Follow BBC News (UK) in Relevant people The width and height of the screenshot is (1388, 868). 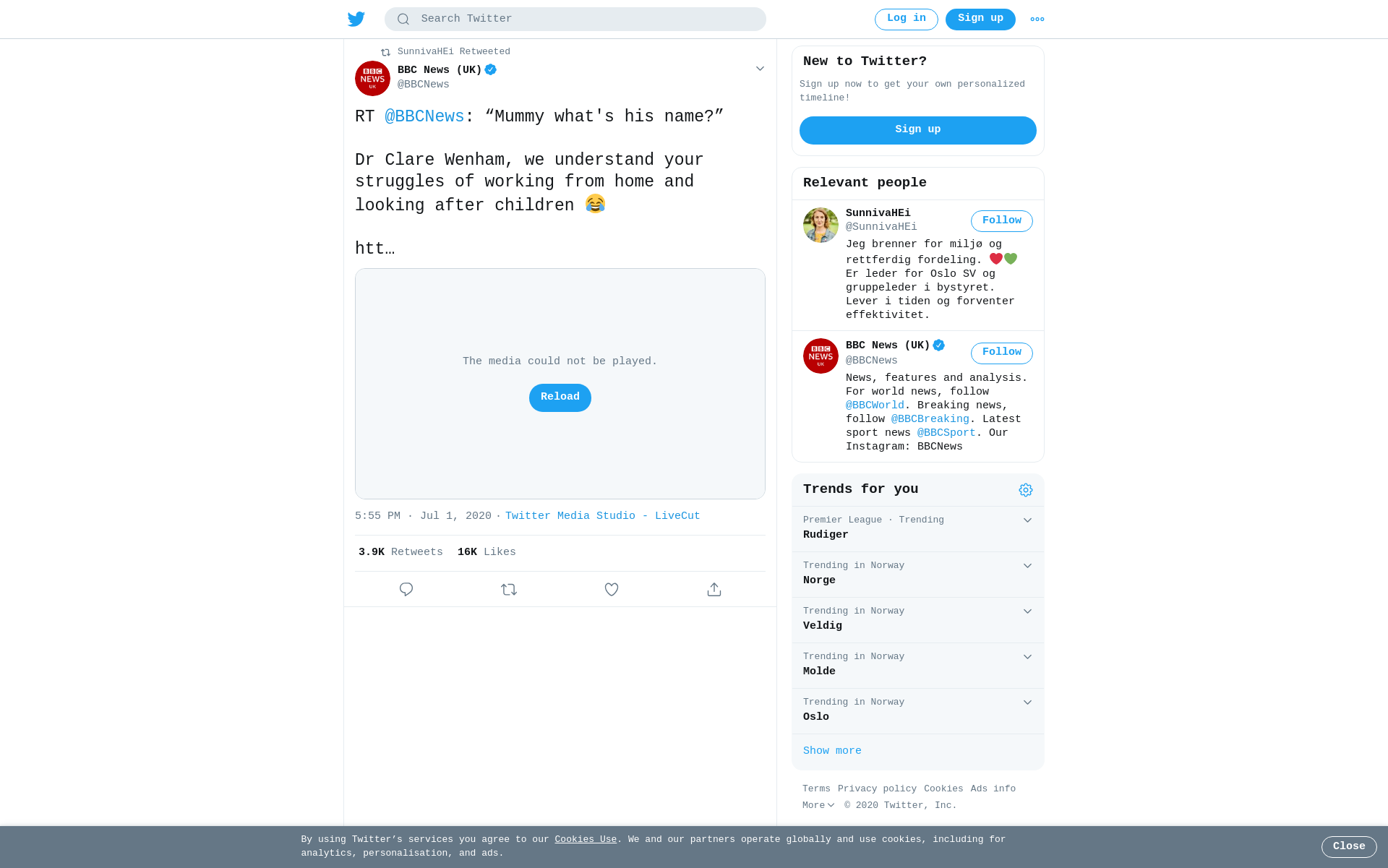1002,353
